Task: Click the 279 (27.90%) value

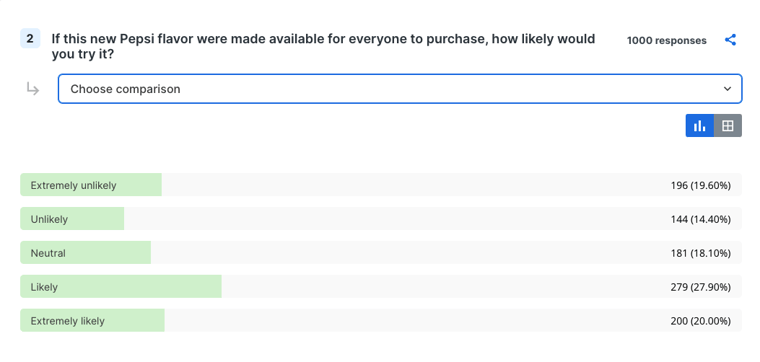Action: pos(701,287)
